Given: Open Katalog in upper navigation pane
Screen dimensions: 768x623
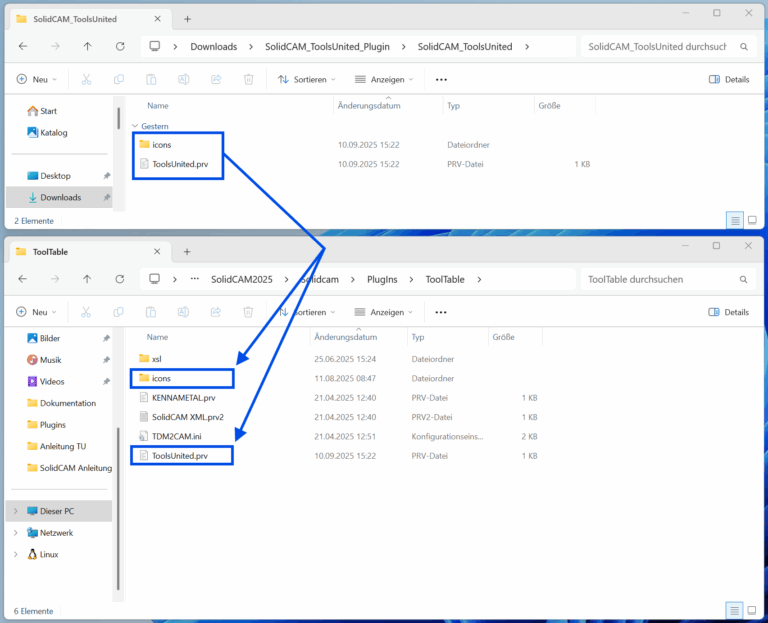Looking at the screenshot, I should pyautogui.click(x=53, y=133).
